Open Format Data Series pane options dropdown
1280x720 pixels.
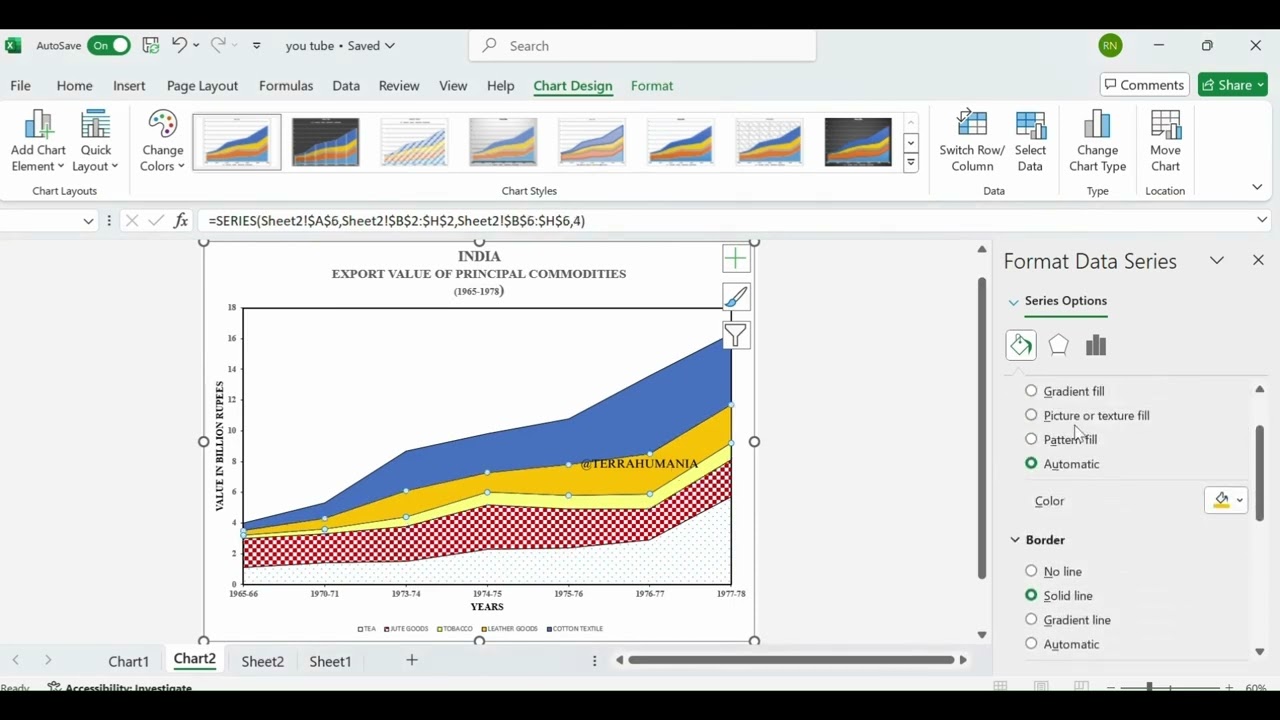coord(1217,260)
